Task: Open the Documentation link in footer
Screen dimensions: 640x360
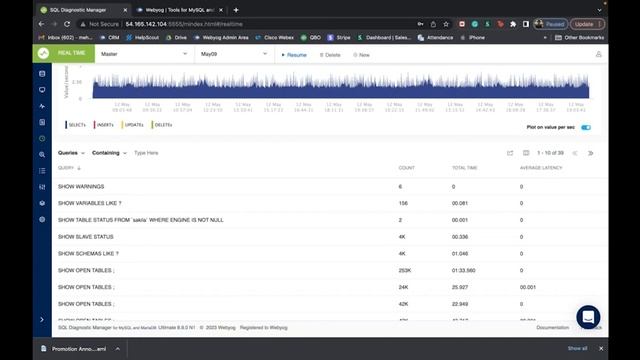Action: [552, 328]
